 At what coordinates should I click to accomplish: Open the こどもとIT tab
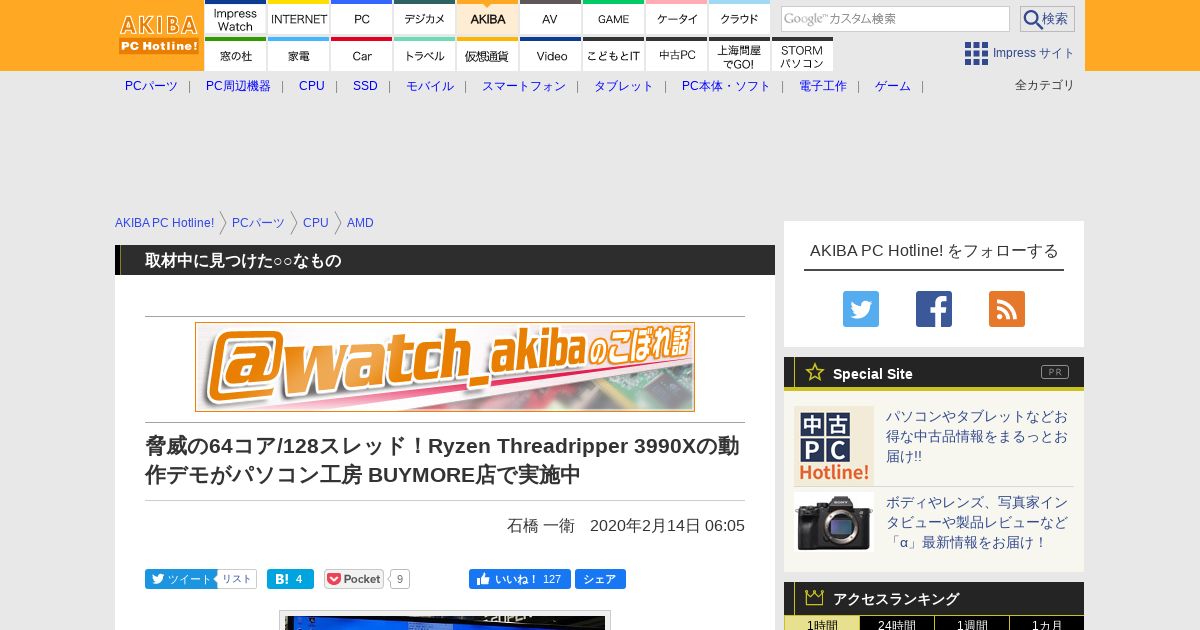(x=613, y=54)
